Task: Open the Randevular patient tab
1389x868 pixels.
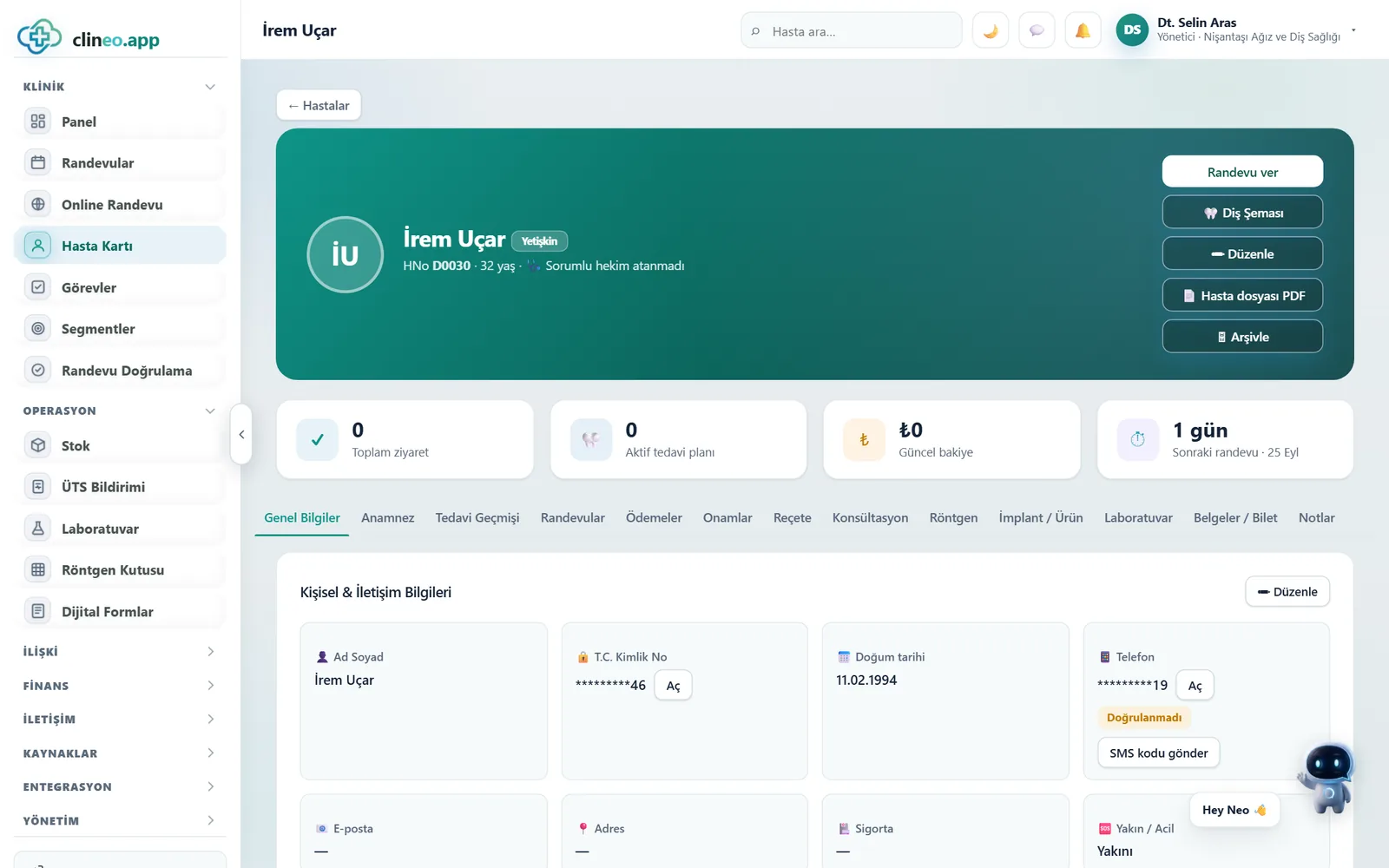Action: pyautogui.click(x=573, y=517)
